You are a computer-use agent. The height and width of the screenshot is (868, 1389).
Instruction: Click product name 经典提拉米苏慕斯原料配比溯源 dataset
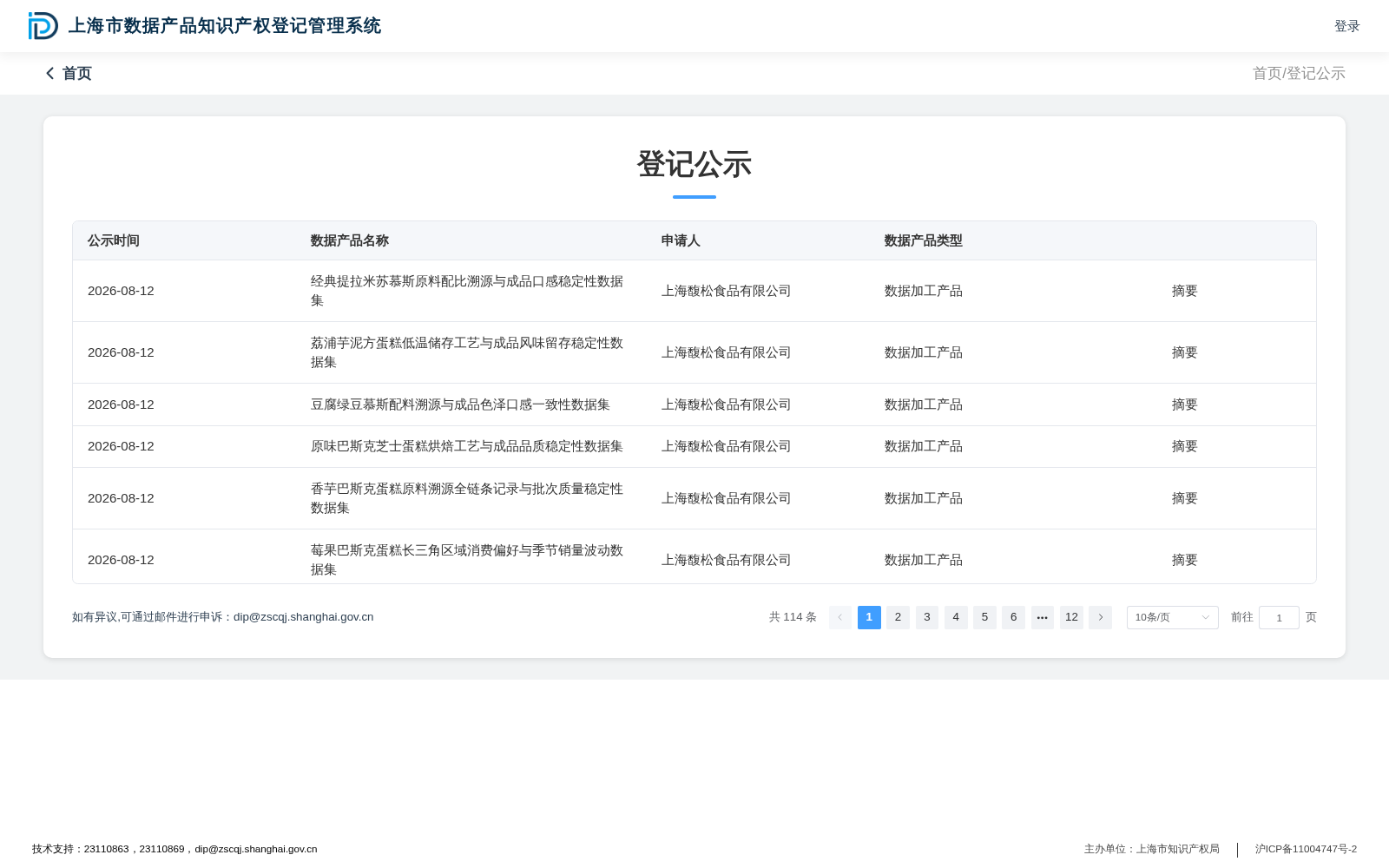point(467,291)
